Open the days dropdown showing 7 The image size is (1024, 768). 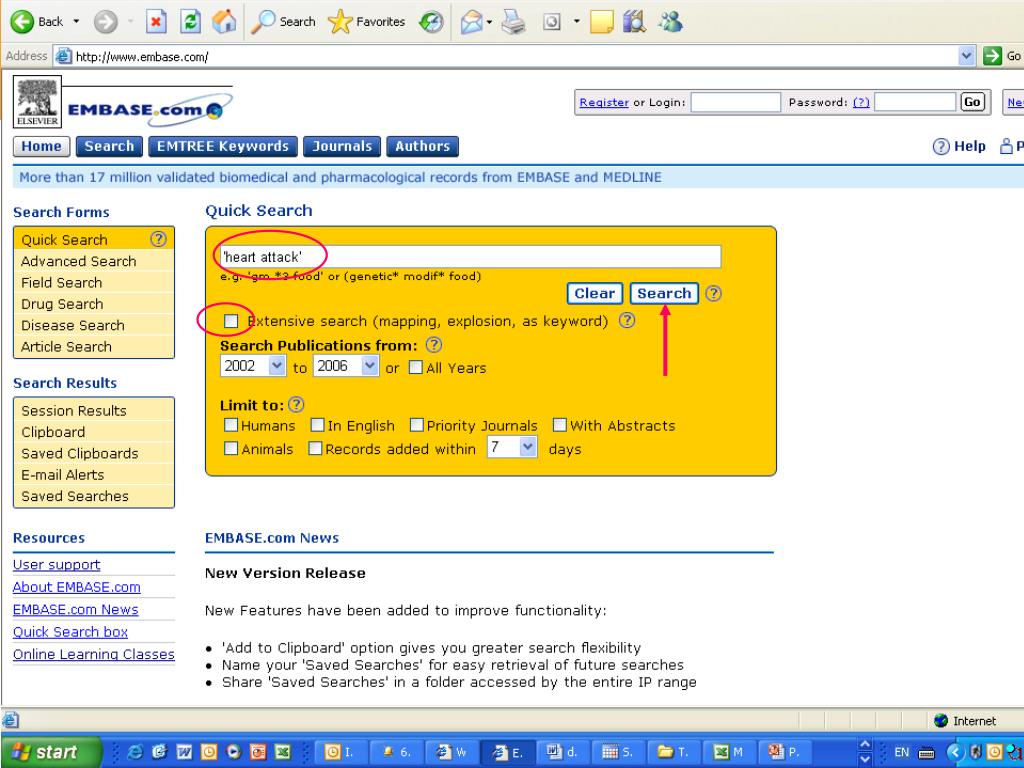click(512, 447)
